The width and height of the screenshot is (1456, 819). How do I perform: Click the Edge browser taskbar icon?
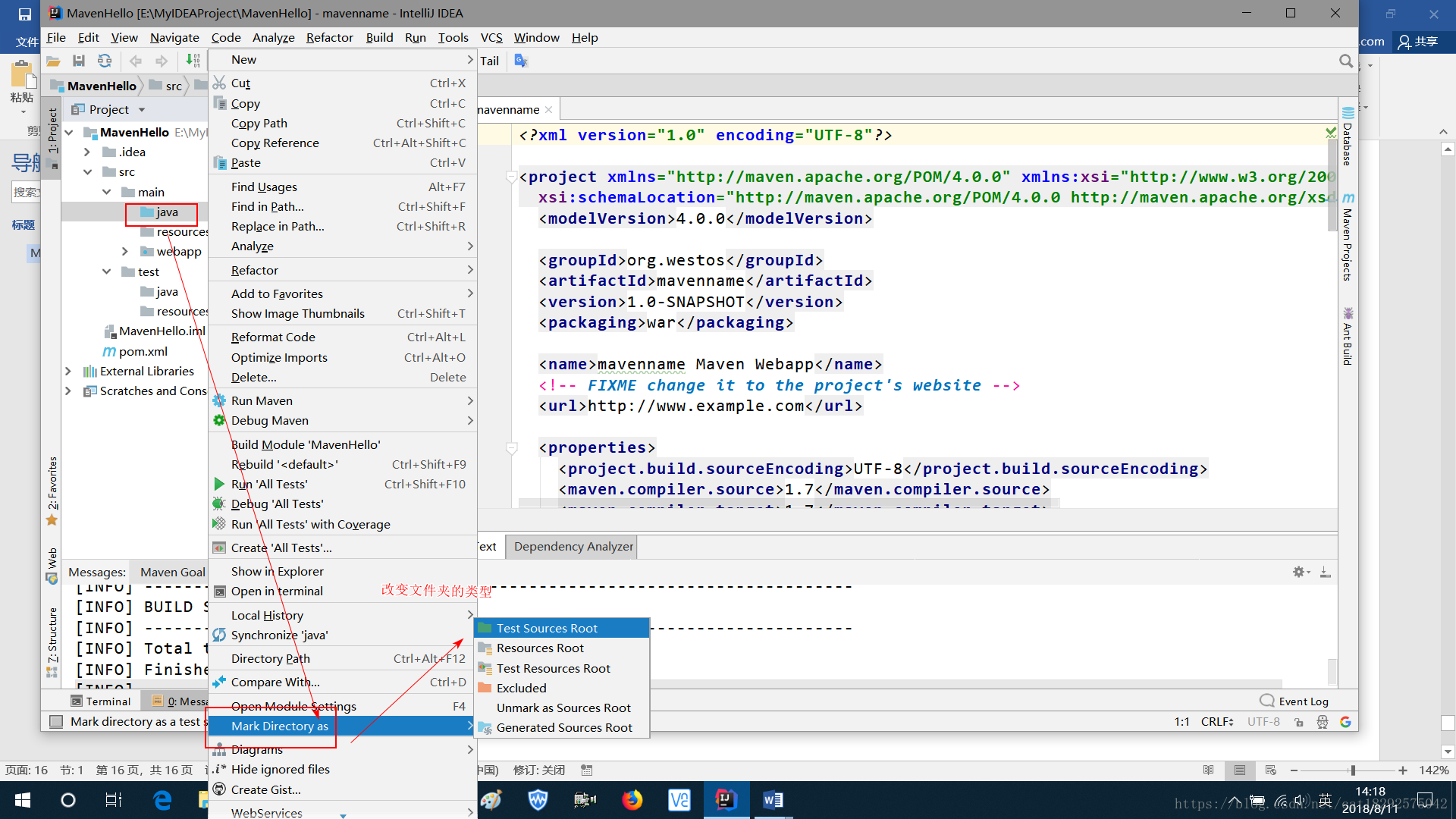click(162, 800)
